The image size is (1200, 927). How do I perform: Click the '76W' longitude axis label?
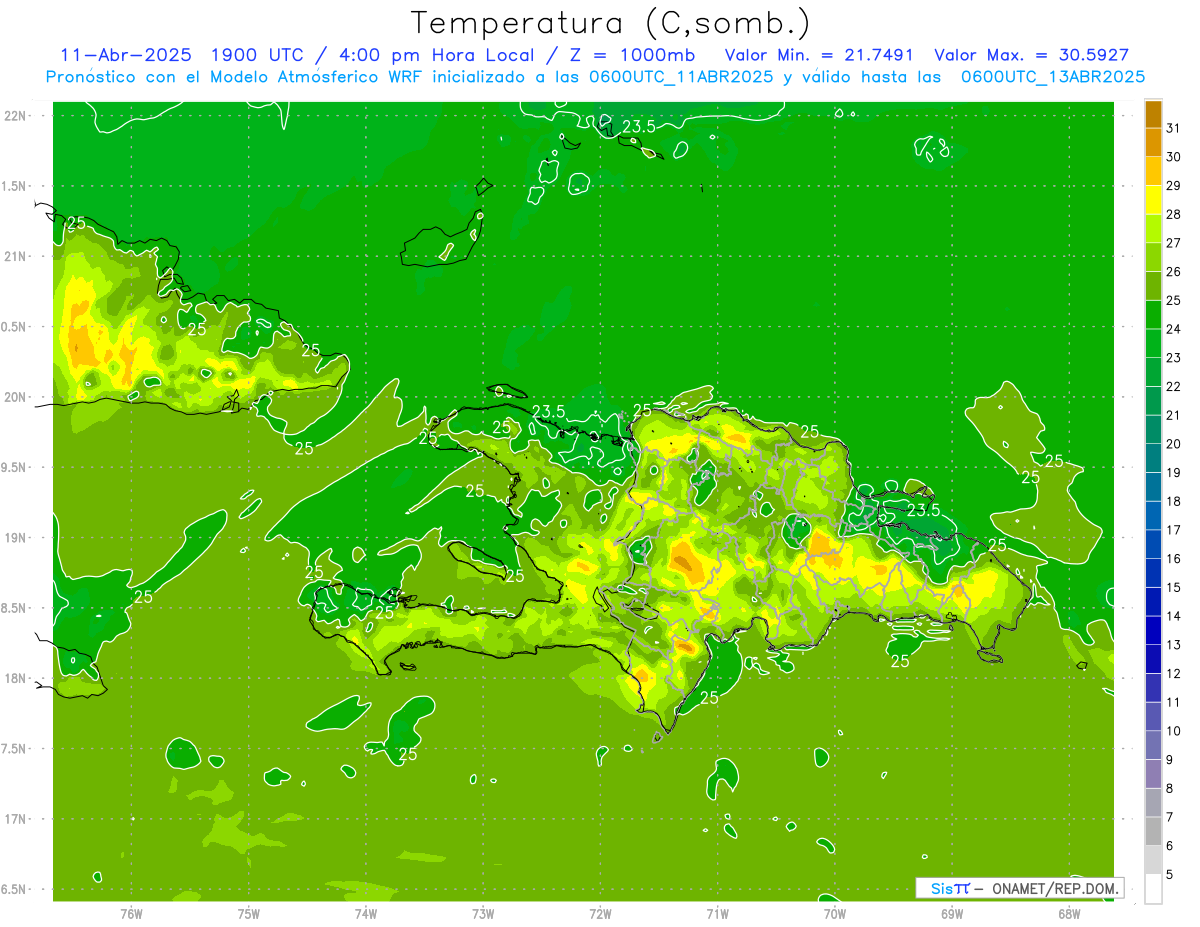[x=131, y=914]
